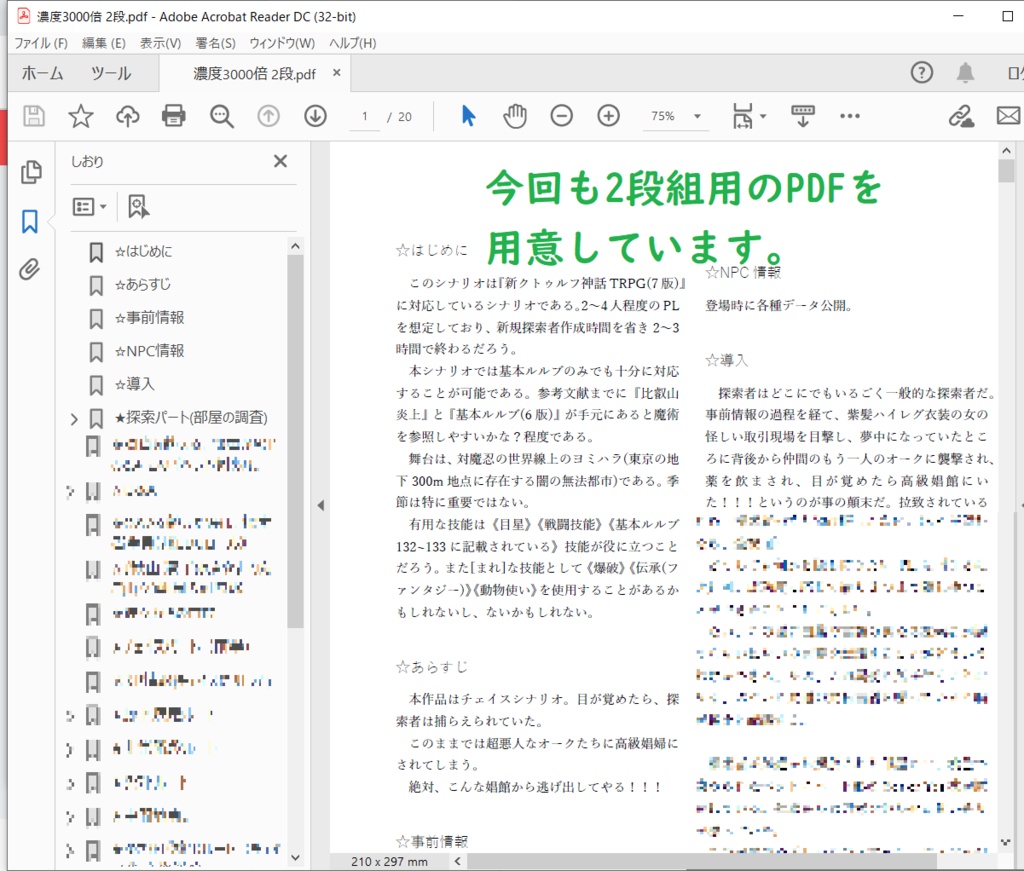Add the file to starred favorites
This screenshot has width=1024, height=871.
pyautogui.click(x=81, y=116)
